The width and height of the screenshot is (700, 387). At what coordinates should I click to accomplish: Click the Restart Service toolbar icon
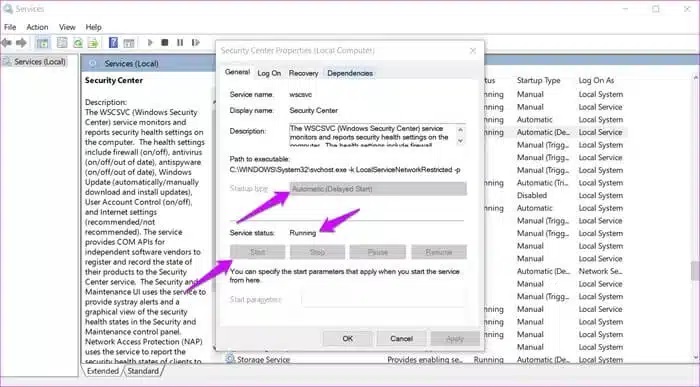tap(196, 42)
